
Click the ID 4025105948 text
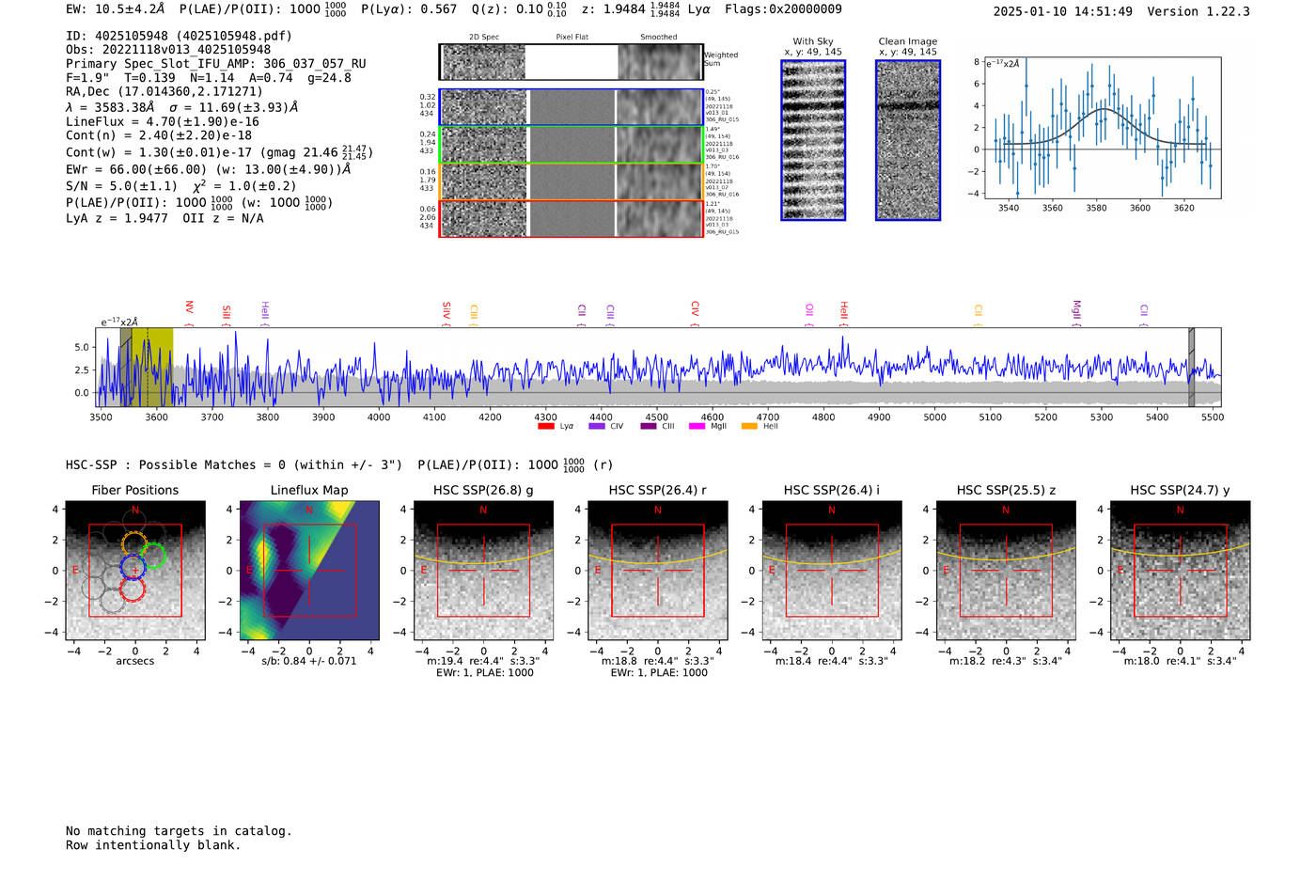coord(179,36)
